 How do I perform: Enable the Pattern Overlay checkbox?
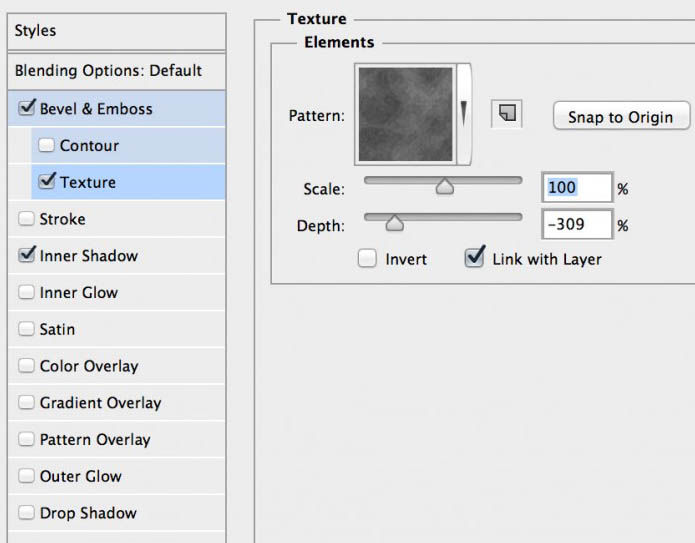(26, 439)
